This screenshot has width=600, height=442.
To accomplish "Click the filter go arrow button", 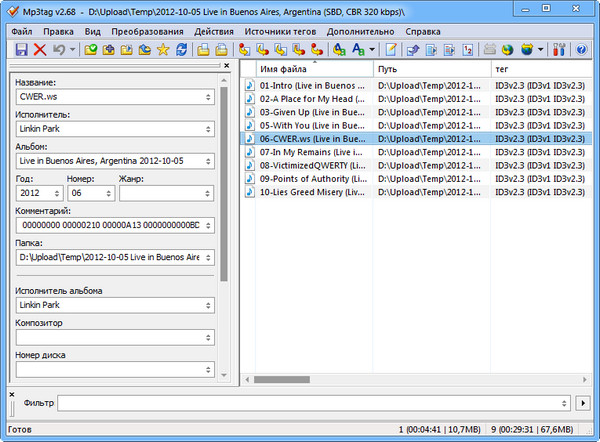I will pos(584,402).
